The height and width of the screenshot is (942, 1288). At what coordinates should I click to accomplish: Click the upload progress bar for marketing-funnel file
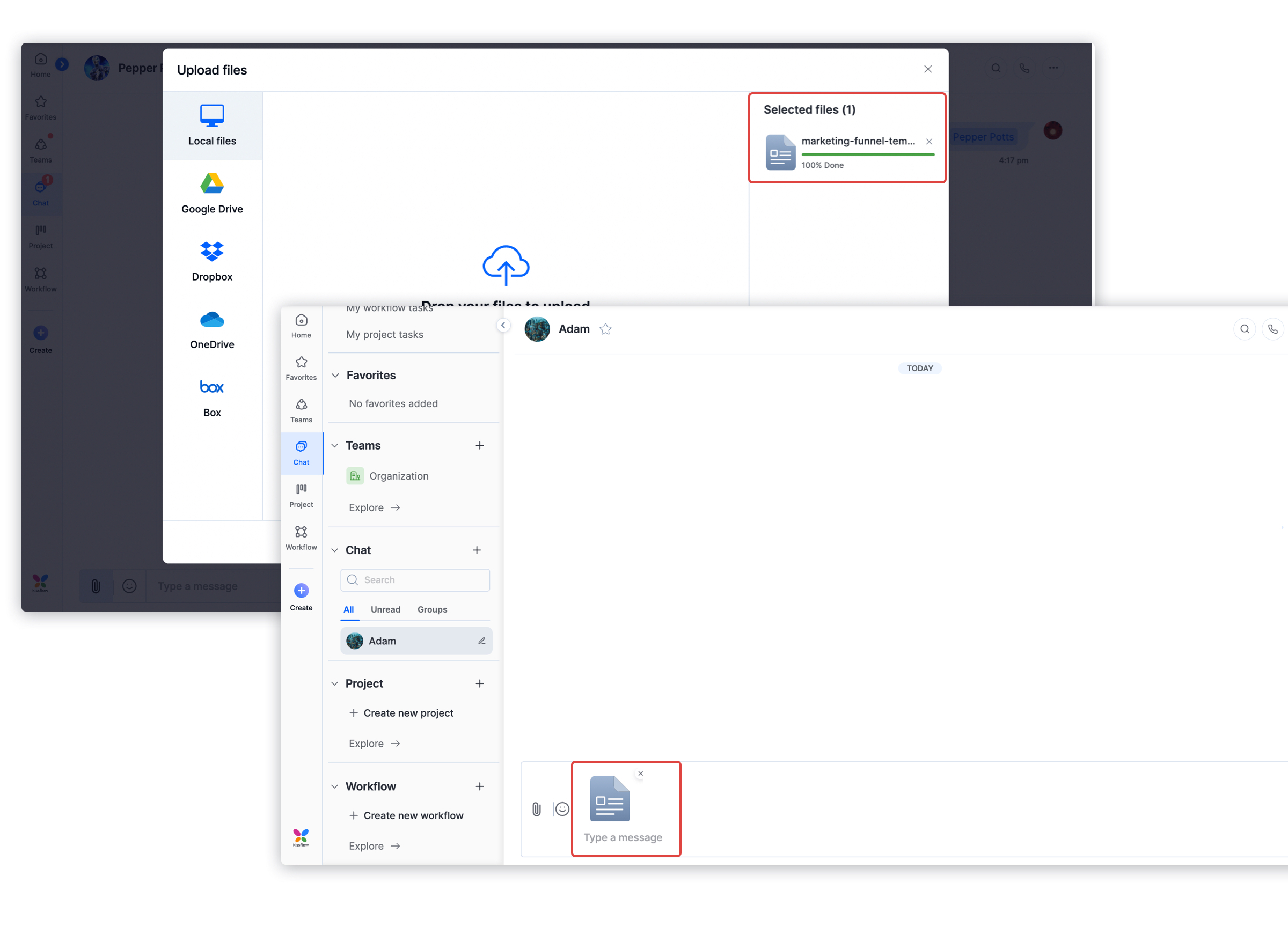[x=868, y=154]
